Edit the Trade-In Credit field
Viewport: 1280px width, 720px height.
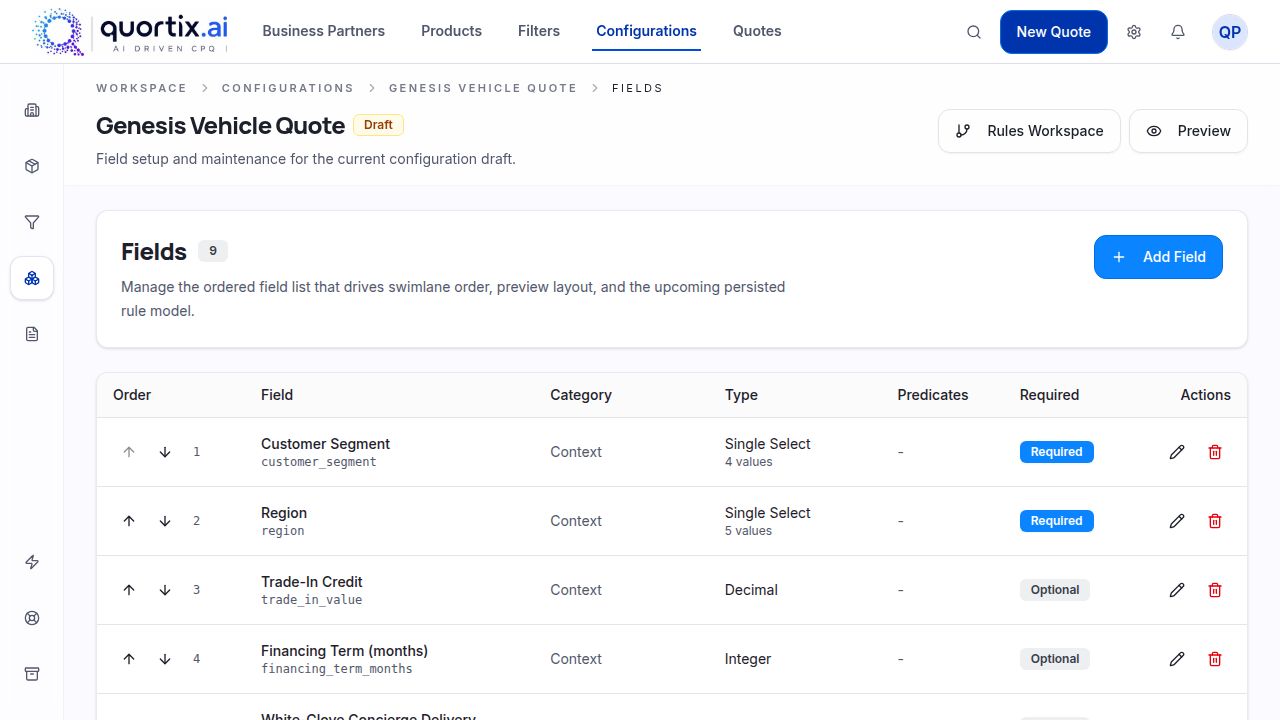click(1177, 590)
